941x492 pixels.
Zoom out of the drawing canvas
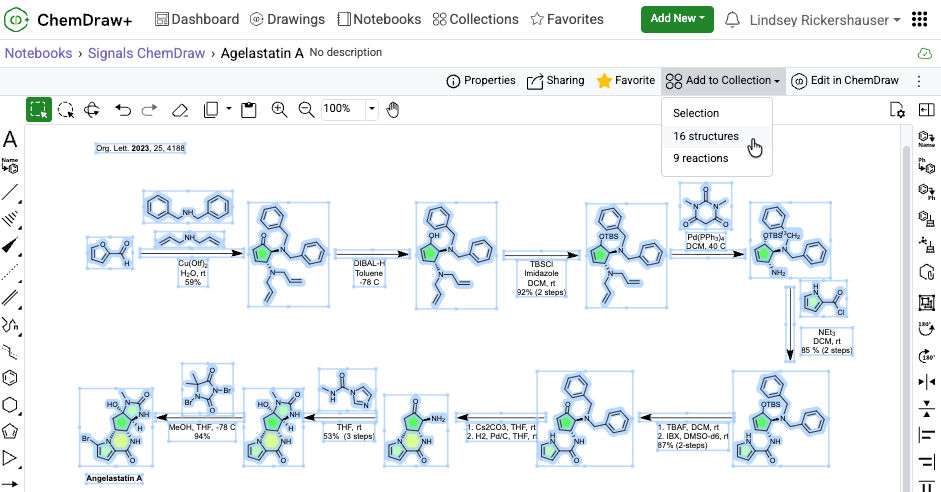tap(306, 109)
